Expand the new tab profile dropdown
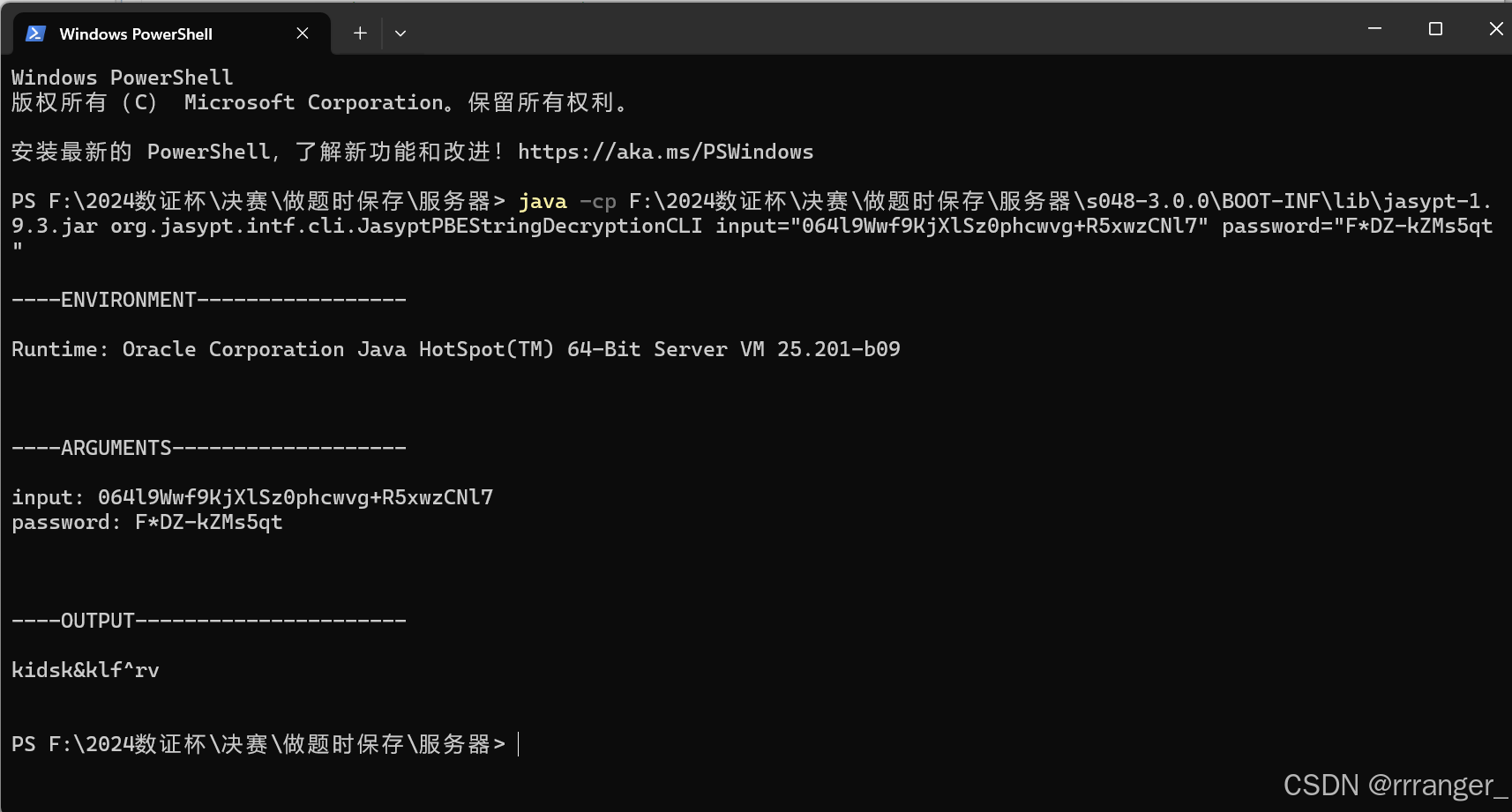 pos(400,34)
